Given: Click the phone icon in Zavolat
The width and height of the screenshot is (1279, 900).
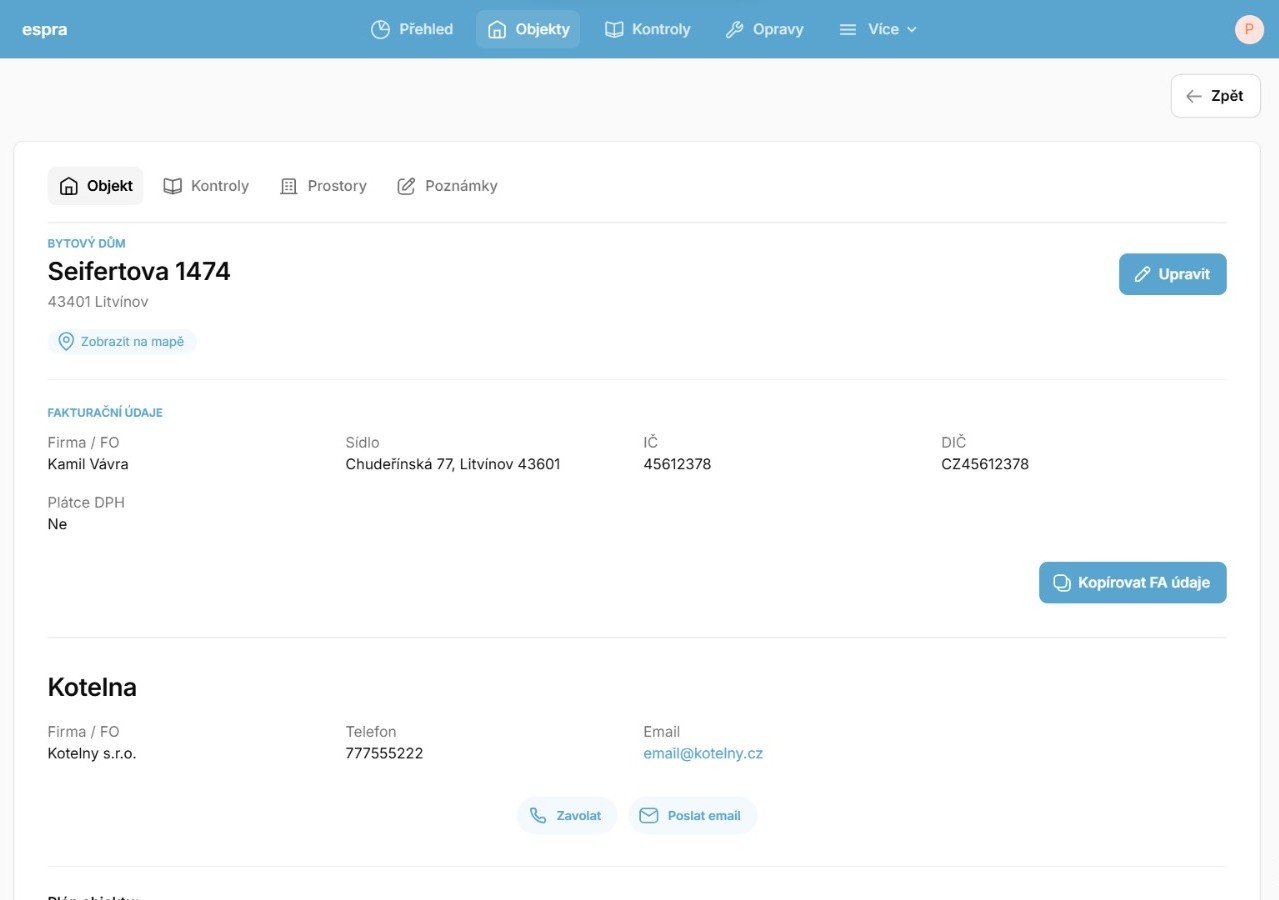Looking at the screenshot, I should pyautogui.click(x=538, y=816).
